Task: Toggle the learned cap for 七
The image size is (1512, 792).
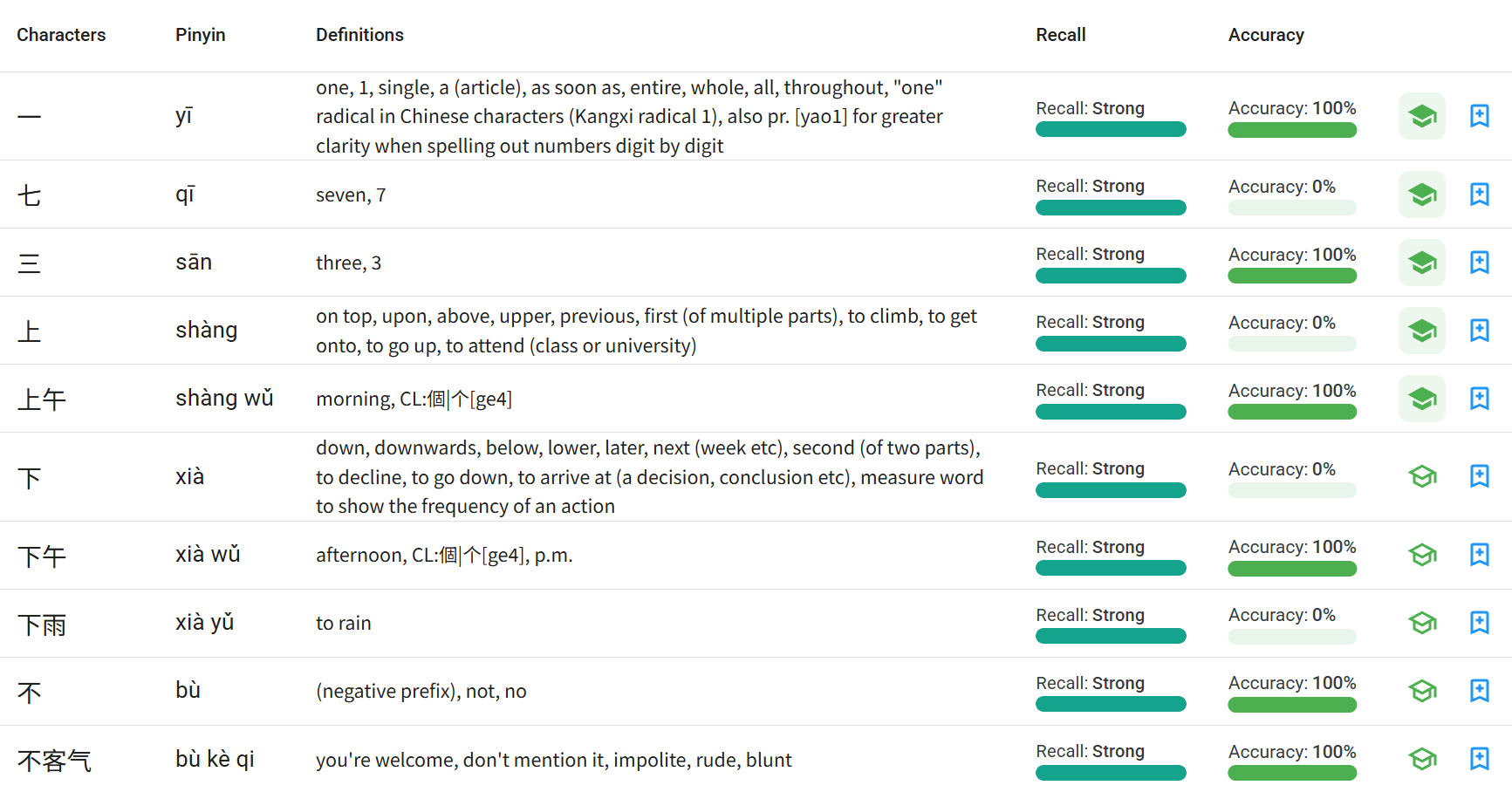Action: (x=1422, y=195)
